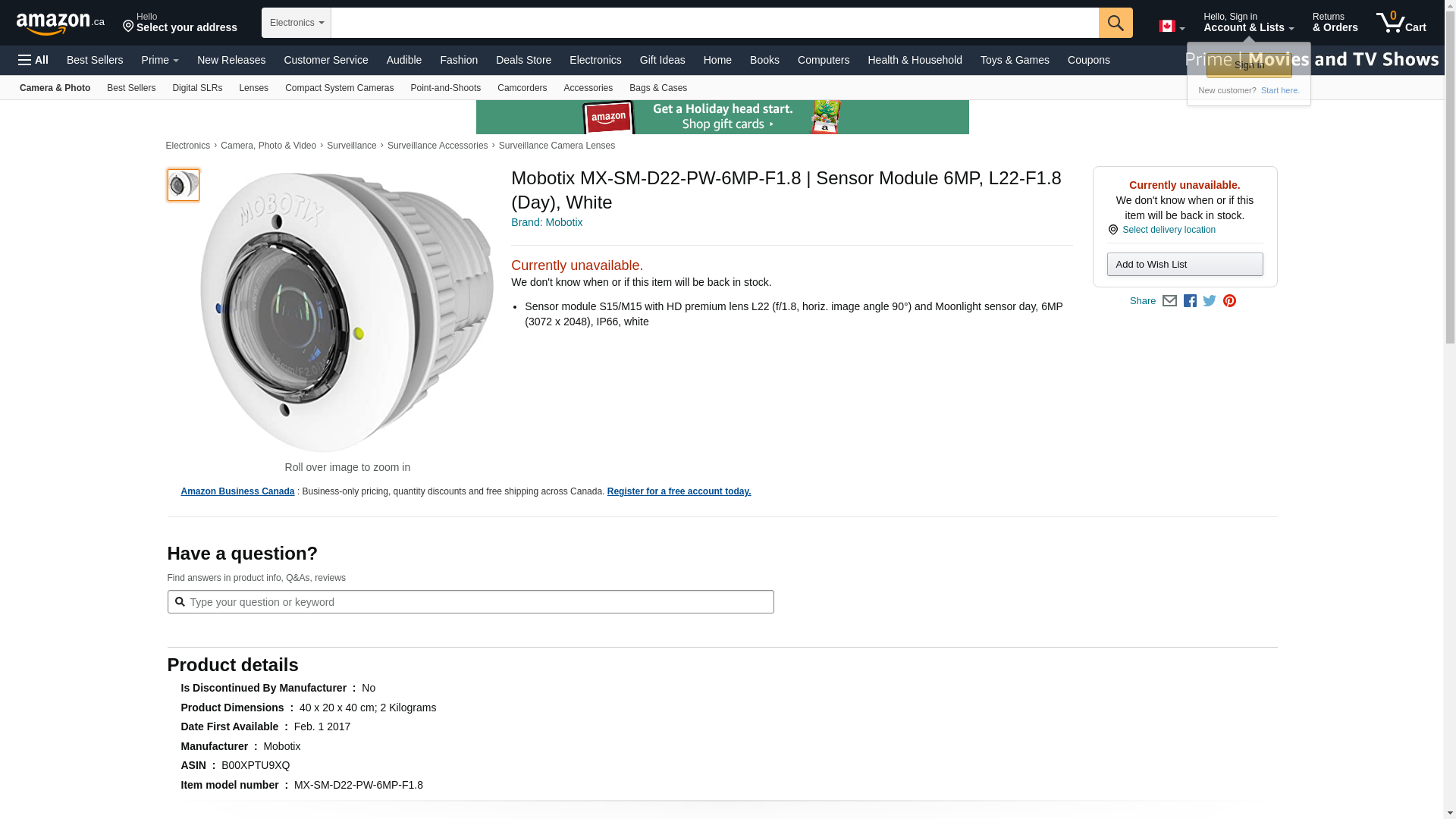1456x819 pixels.
Task: Expand the Prime menu in navigation
Action: 160,60
